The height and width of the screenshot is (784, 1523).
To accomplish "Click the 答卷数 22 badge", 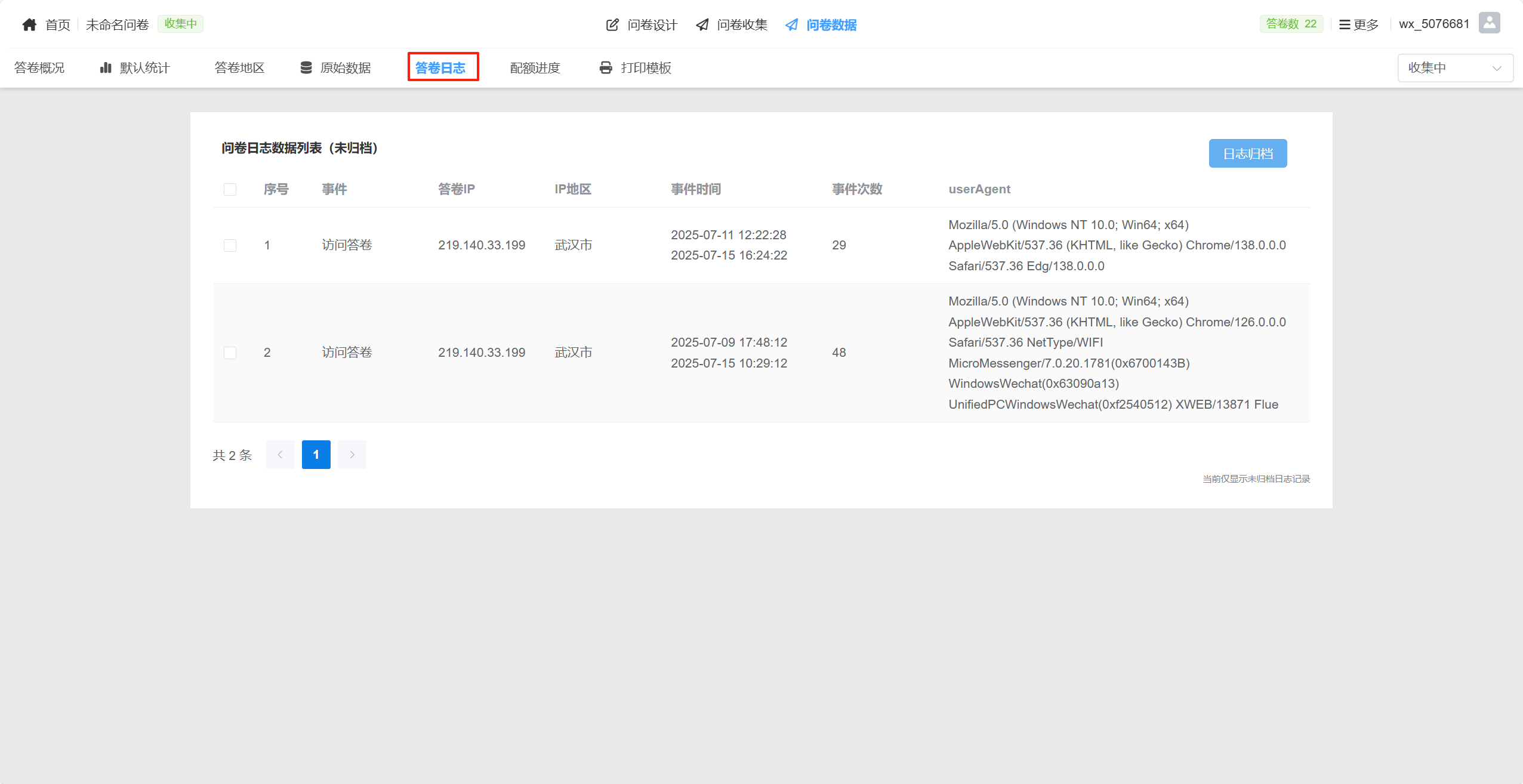I will 1291,24.
